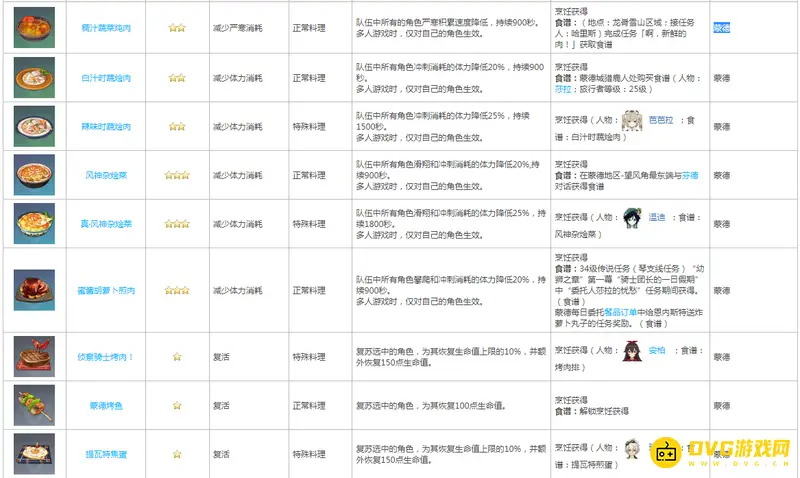The image size is (800, 478).
Task: Click the highlighted 蒙德 region text
Action: pyautogui.click(x=722, y=29)
